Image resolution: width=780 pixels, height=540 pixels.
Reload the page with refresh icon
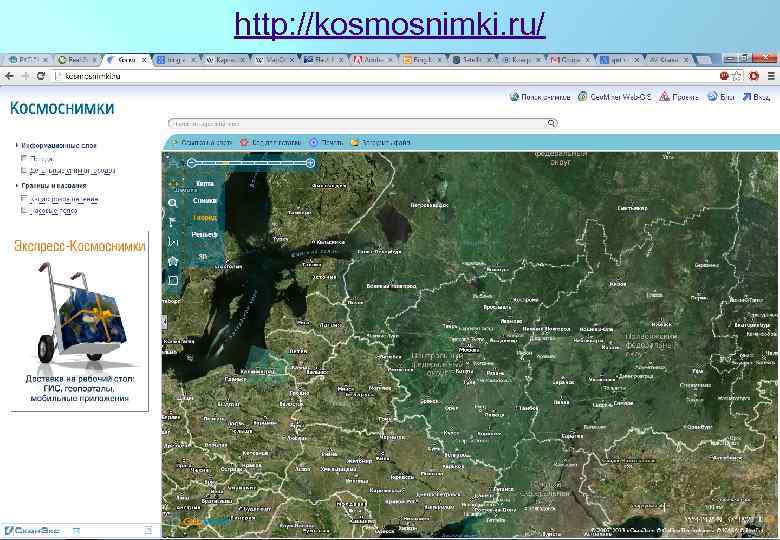pos(41,76)
